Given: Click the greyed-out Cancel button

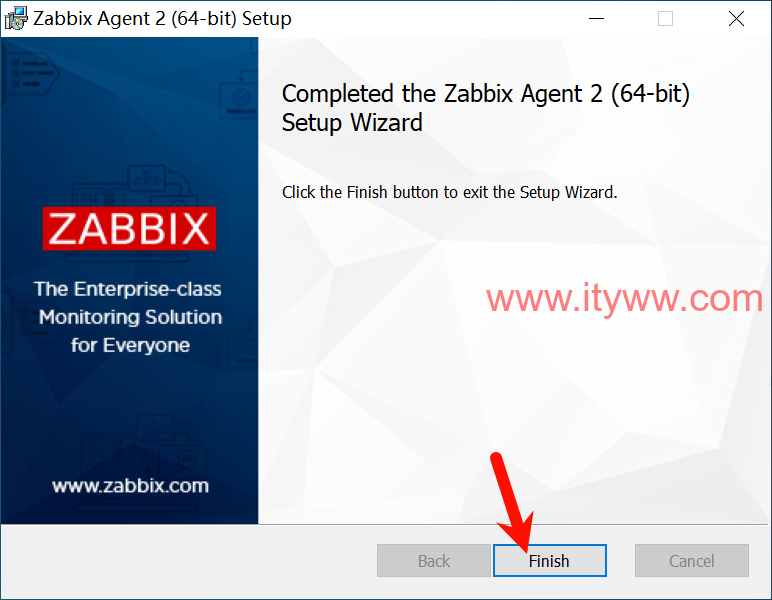Looking at the screenshot, I should [x=692, y=561].
